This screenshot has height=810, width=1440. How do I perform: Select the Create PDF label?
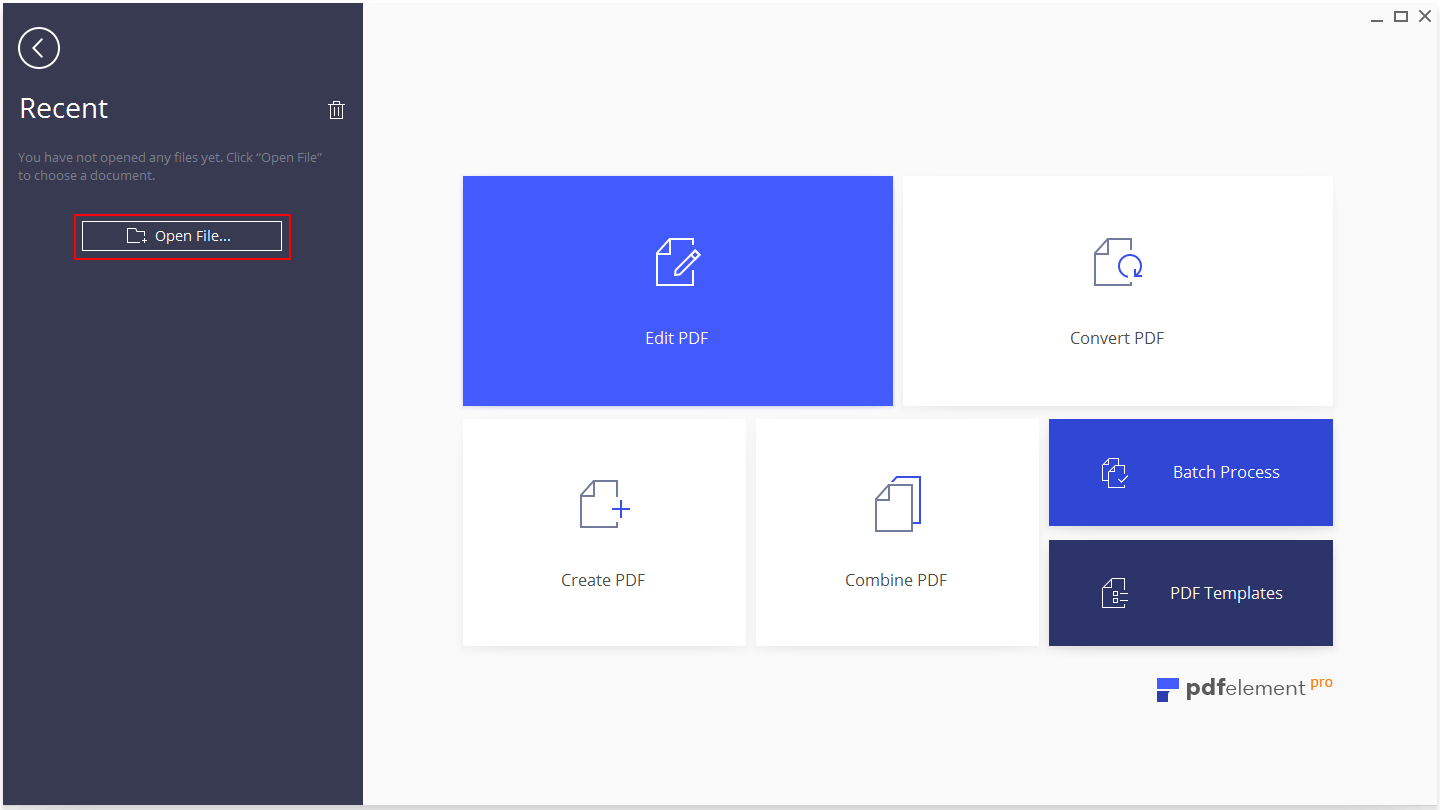[x=603, y=580]
